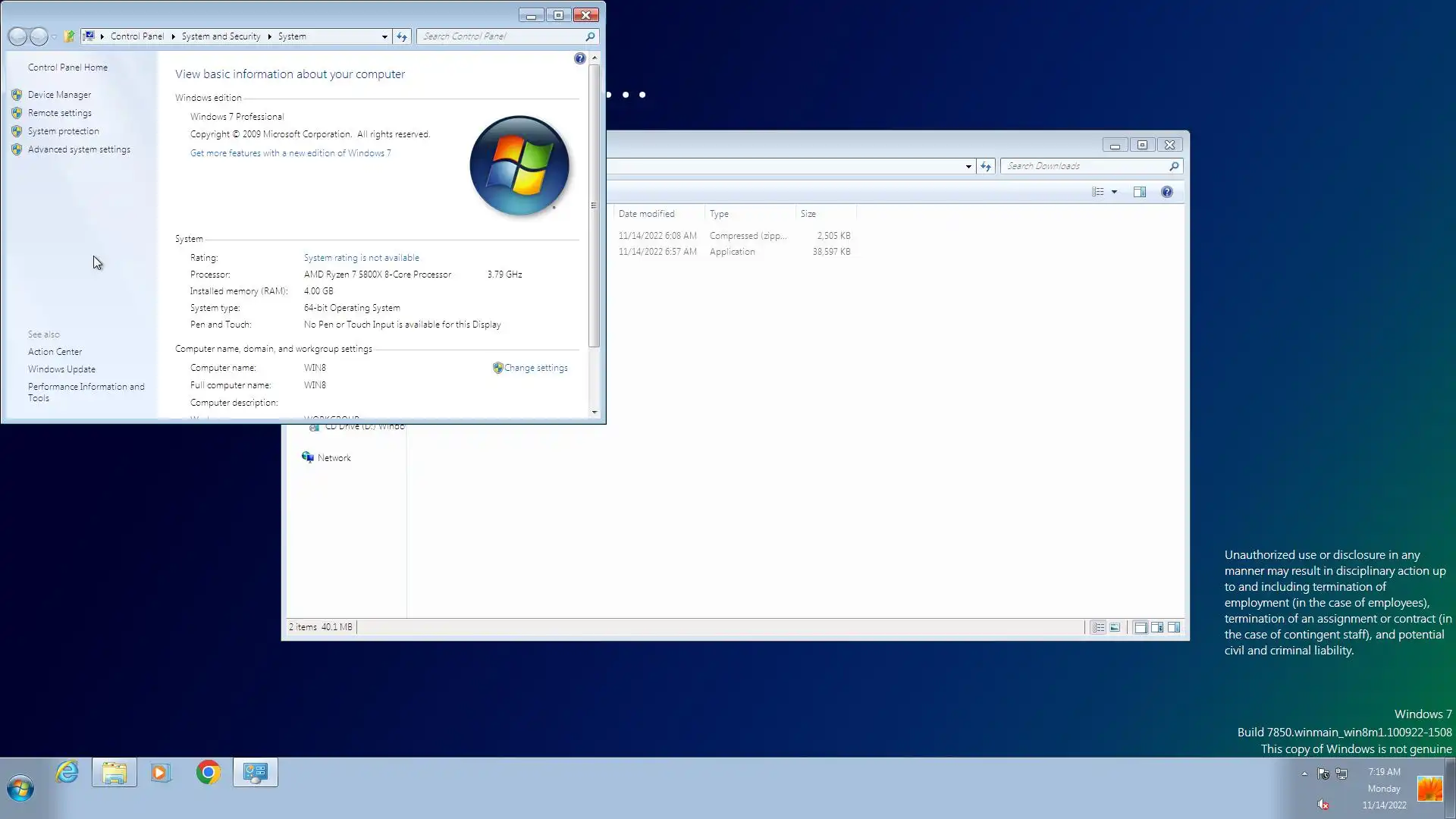The height and width of the screenshot is (819, 1456).
Task: Expand the Downloads address bar dropdown
Action: [x=968, y=166]
